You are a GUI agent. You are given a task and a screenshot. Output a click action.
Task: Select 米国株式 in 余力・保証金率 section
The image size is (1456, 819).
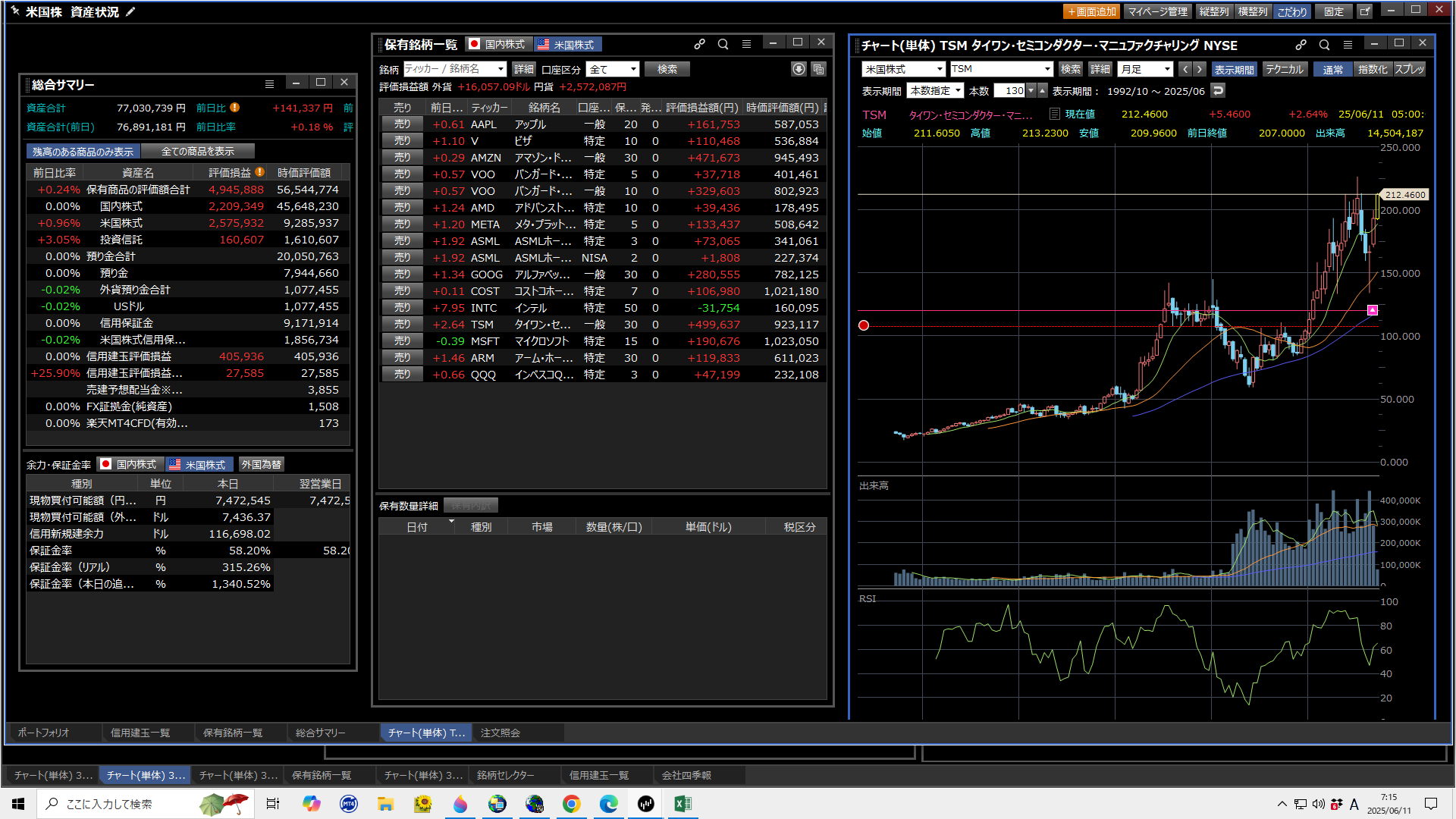coord(198,464)
